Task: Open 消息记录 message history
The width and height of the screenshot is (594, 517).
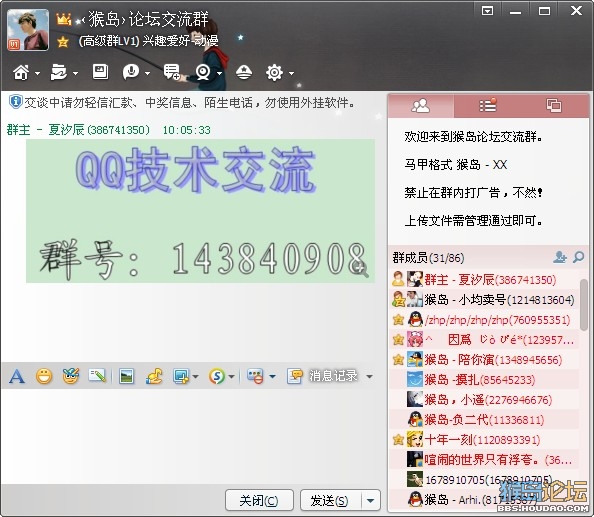Action: click(x=323, y=376)
